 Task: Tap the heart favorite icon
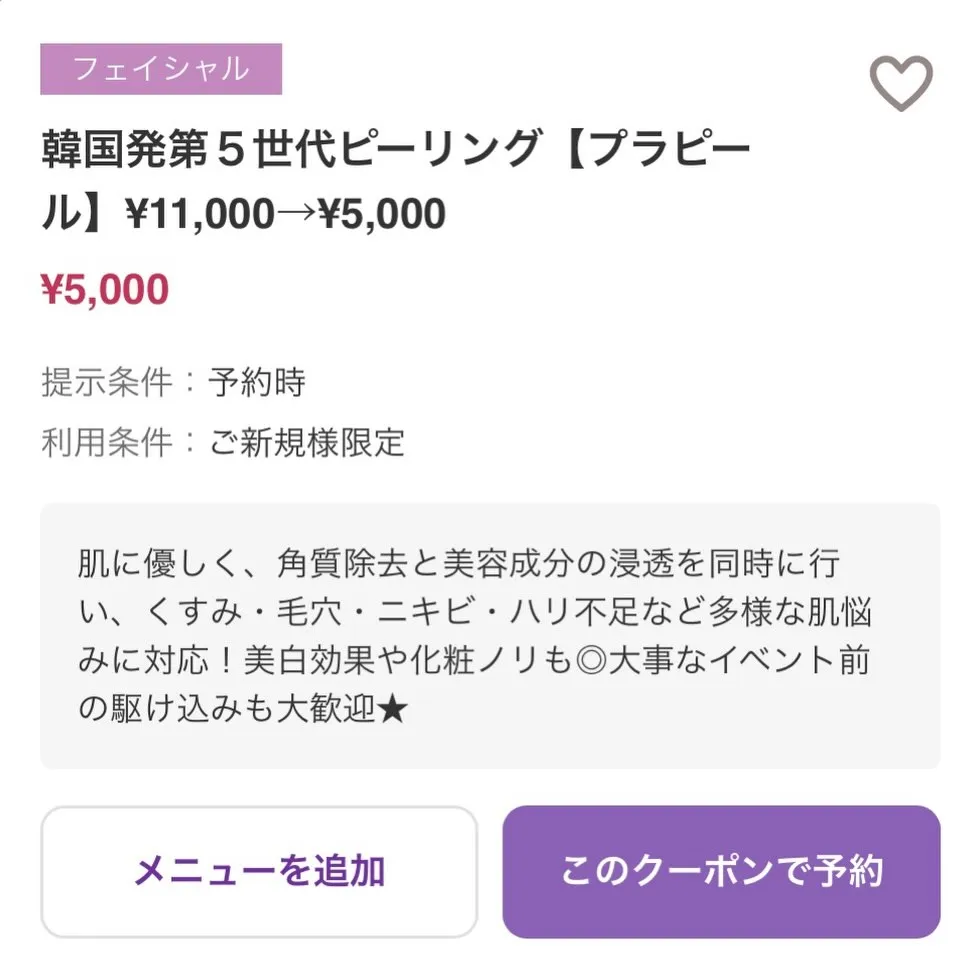900,83
